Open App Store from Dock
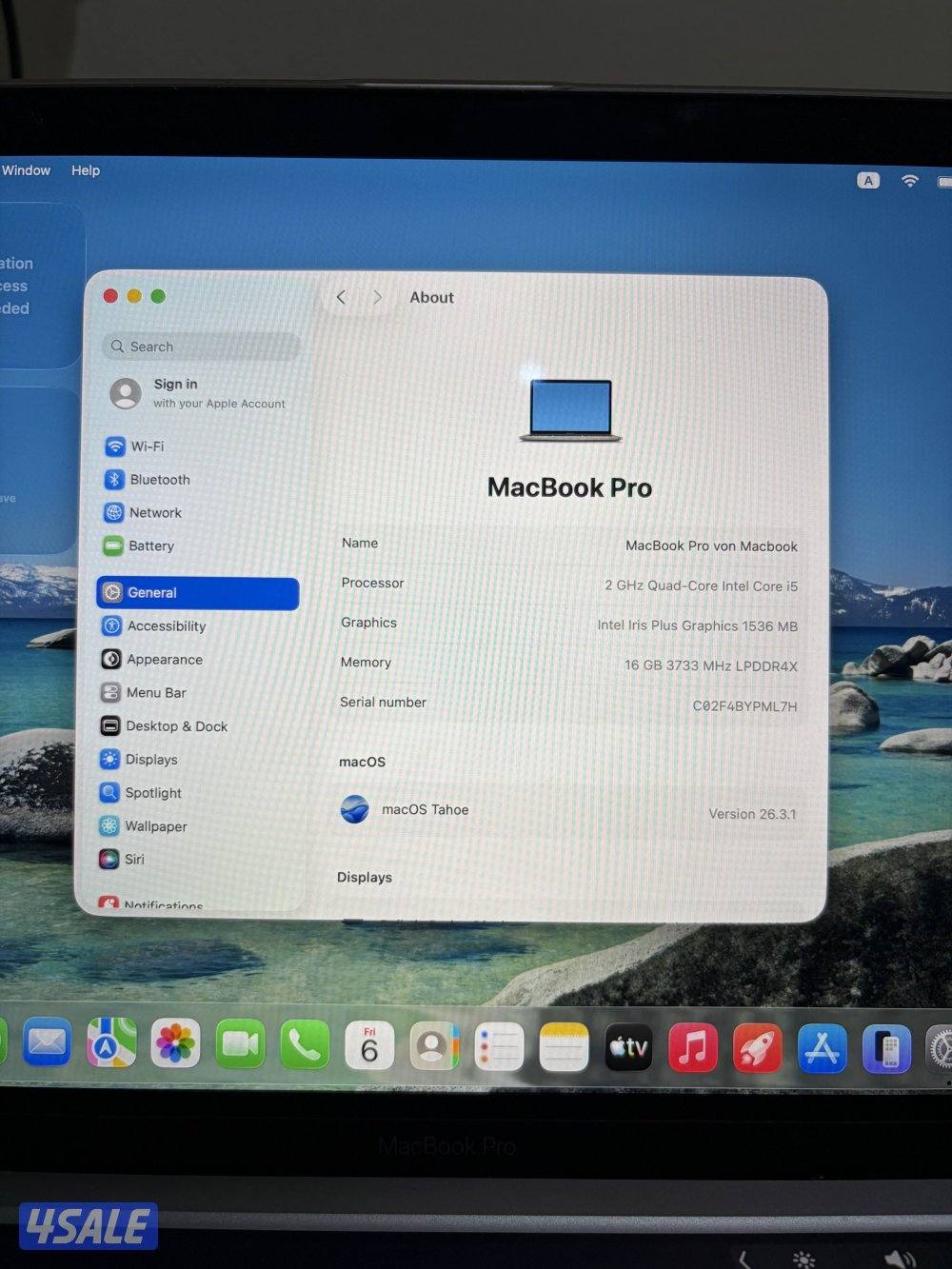This screenshot has width=952, height=1269. 822,1048
